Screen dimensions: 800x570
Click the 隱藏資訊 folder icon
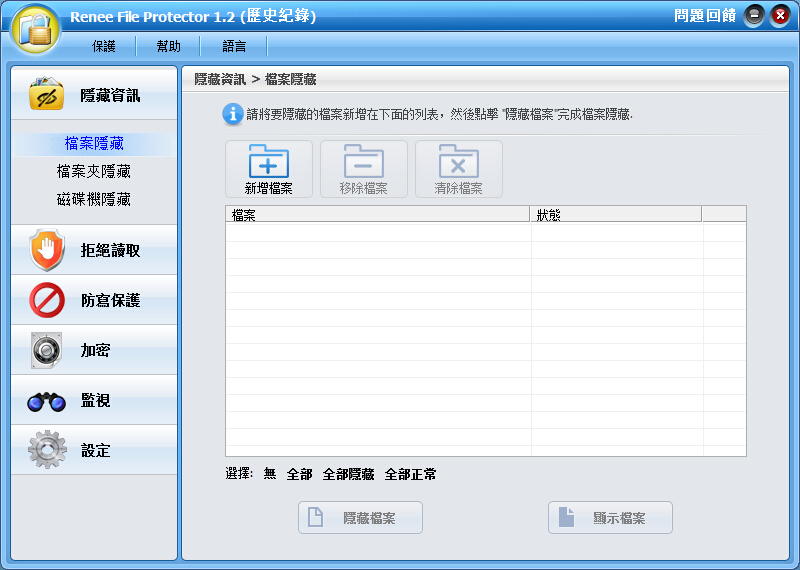pyautogui.click(x=46, y=93)
